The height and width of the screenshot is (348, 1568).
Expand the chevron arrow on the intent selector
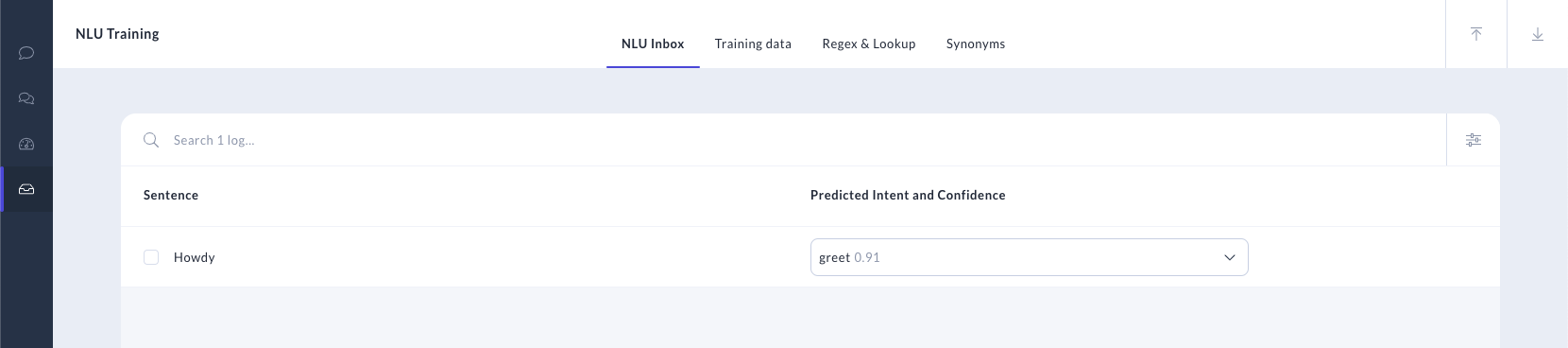1230,257
